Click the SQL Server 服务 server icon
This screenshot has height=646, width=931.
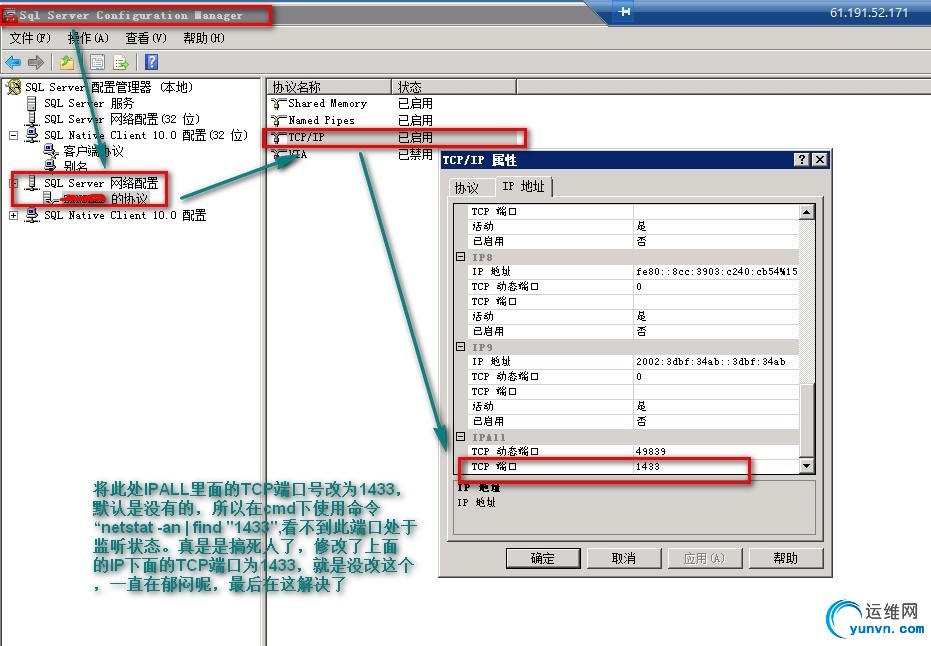(32, 103)
